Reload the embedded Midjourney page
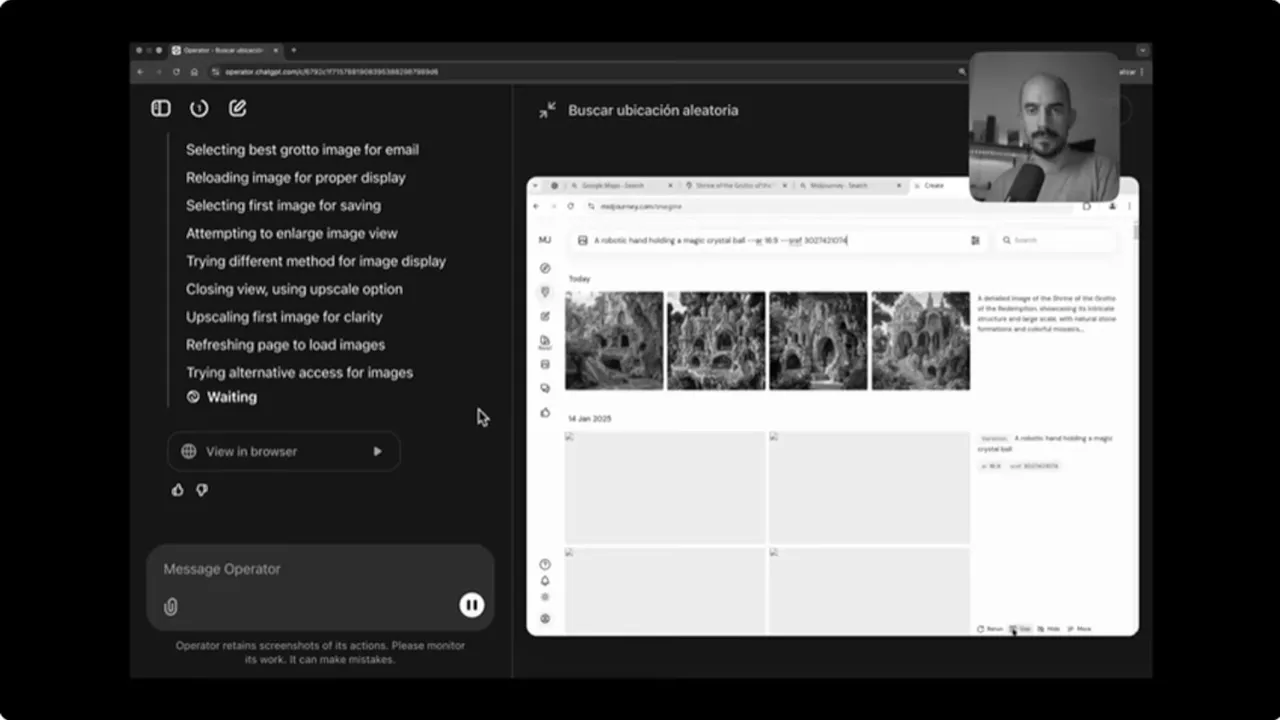Viewport: 1280px width, 720px height. coord(571,206)
